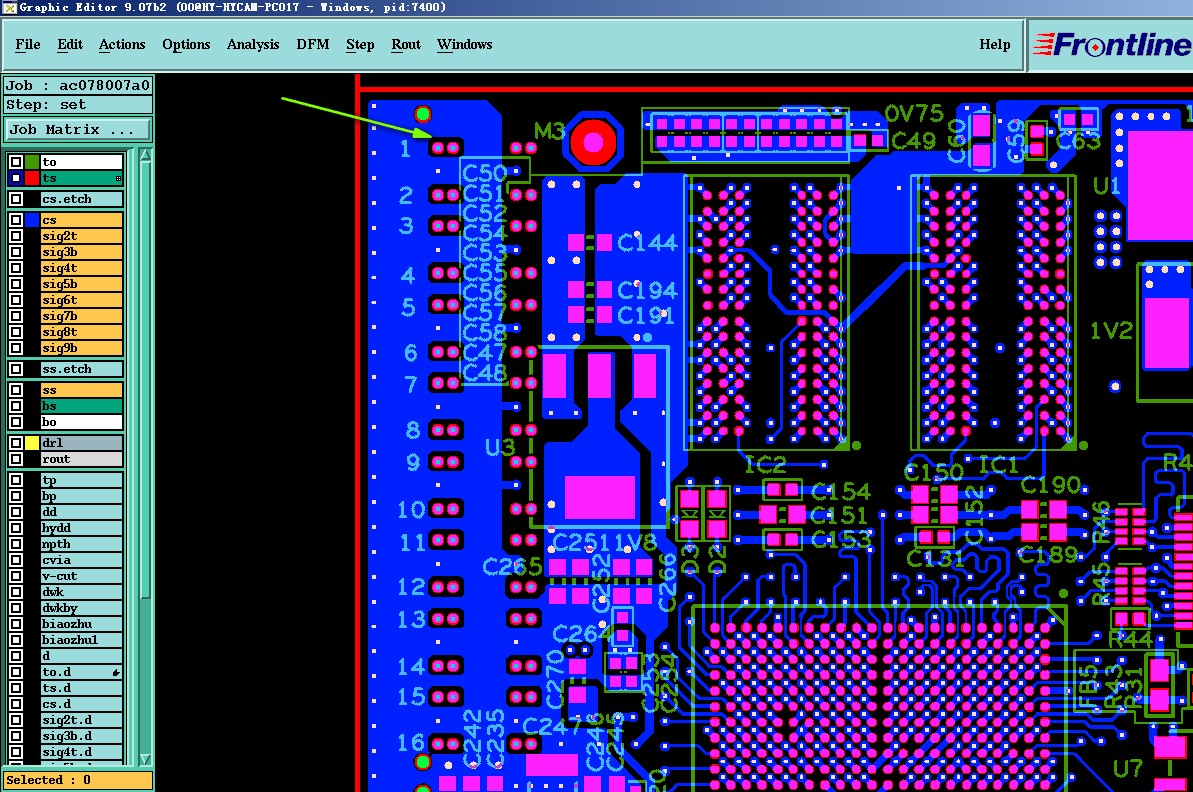Image resolution: width=1193 pixels, height=792 pixels.
Task: Open the Rout menu
Action: pyautogui.click(x=406, y=45)
